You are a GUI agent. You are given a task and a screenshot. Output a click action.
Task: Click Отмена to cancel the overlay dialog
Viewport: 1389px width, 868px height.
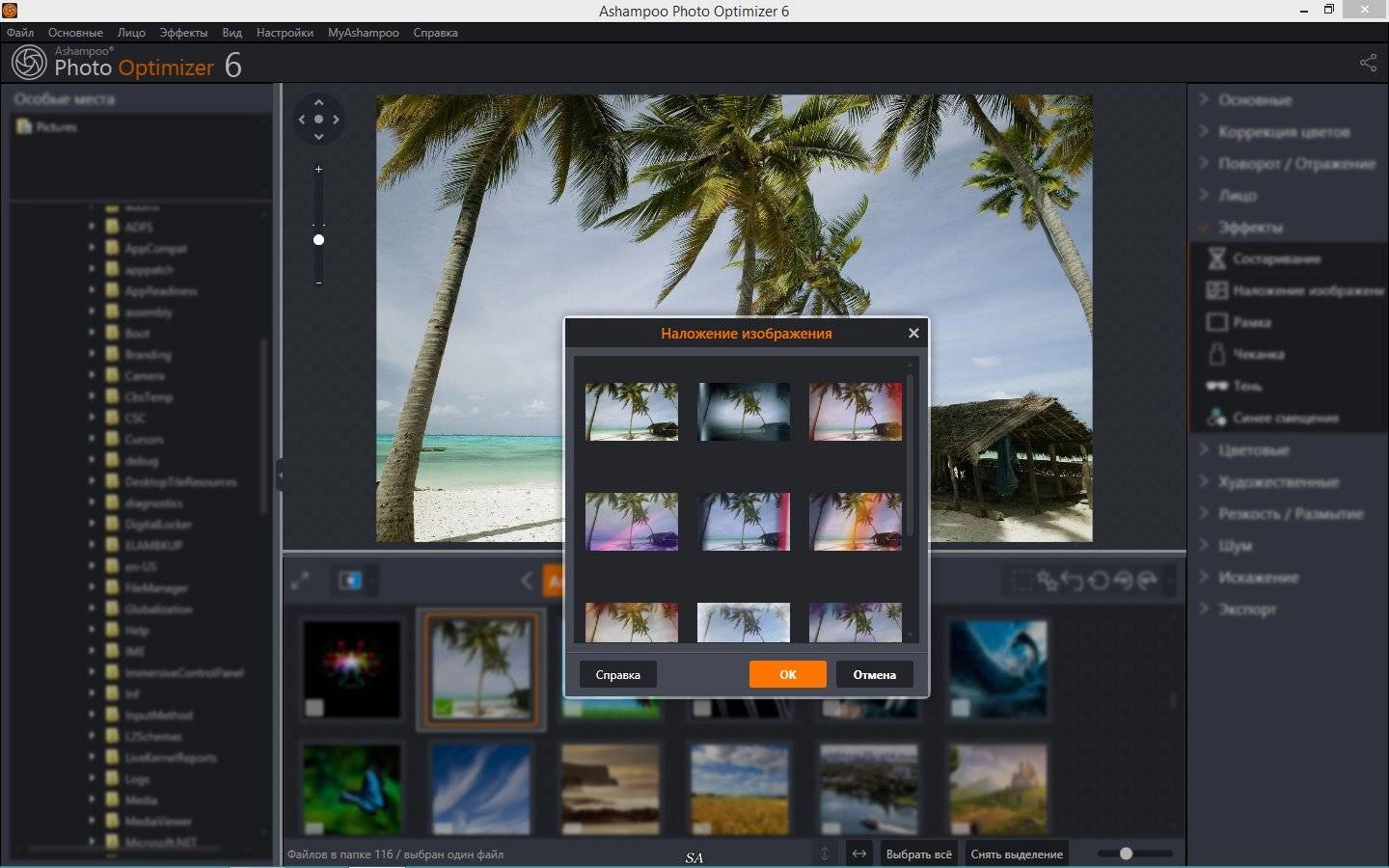point(874,674)
